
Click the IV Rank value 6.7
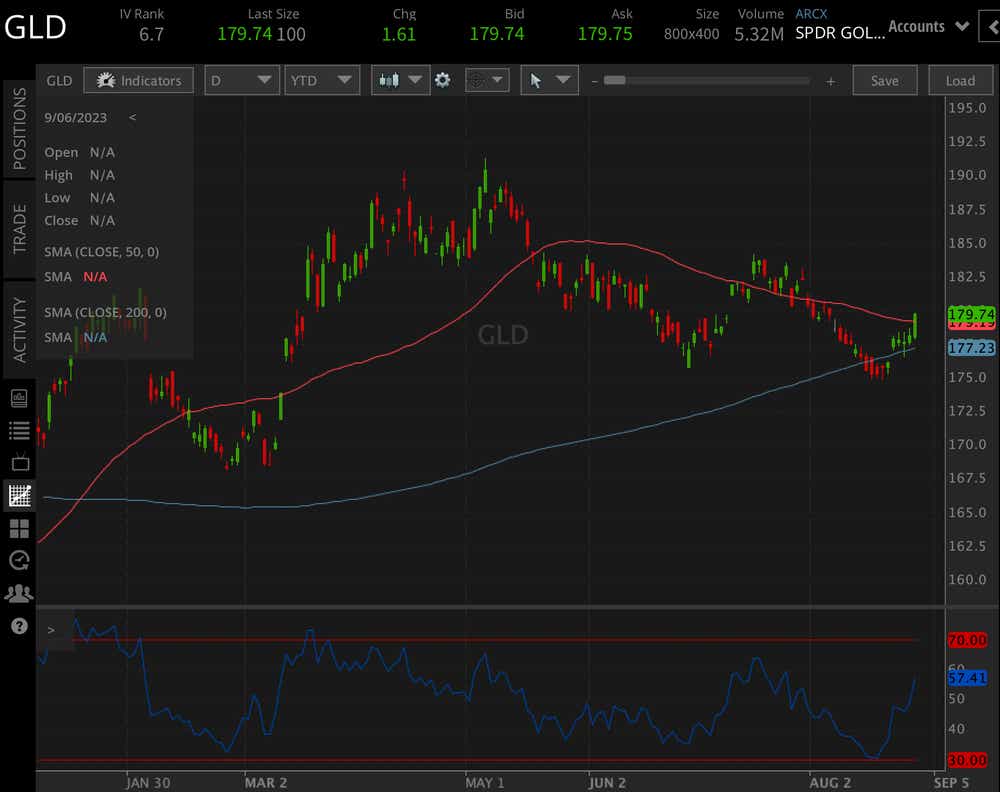click(151, 34)
